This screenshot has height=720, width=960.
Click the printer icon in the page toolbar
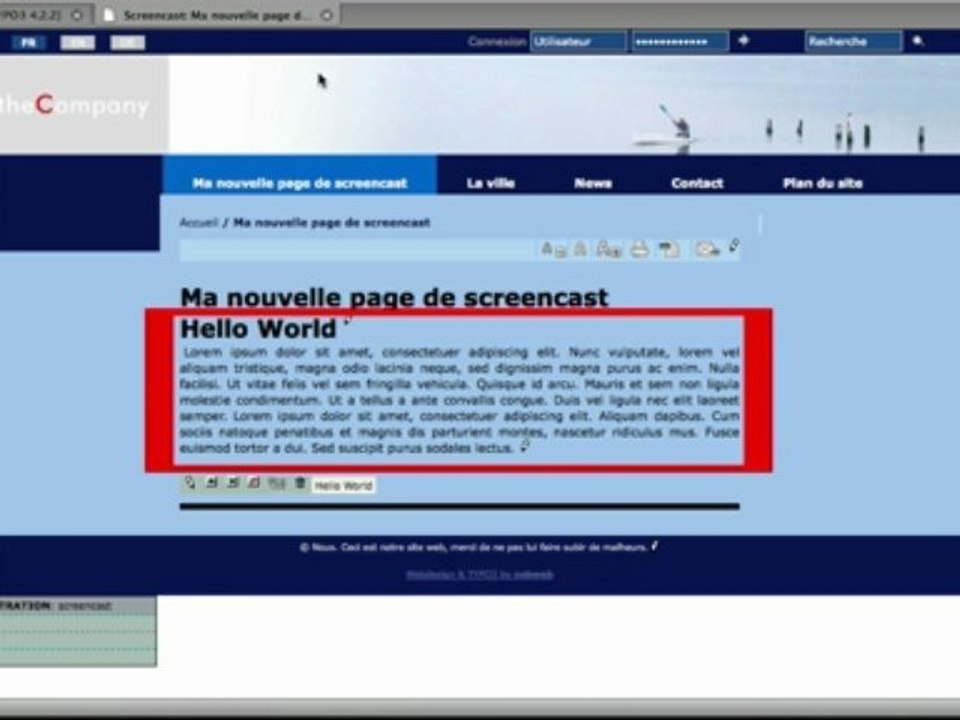point(640,250)
